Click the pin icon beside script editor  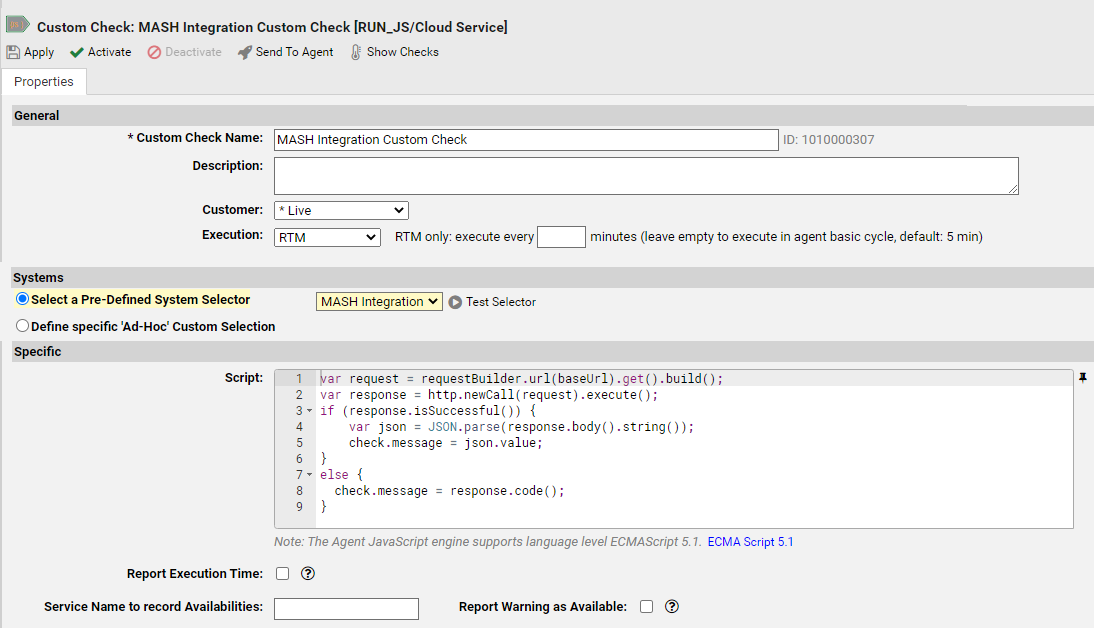1082,378
